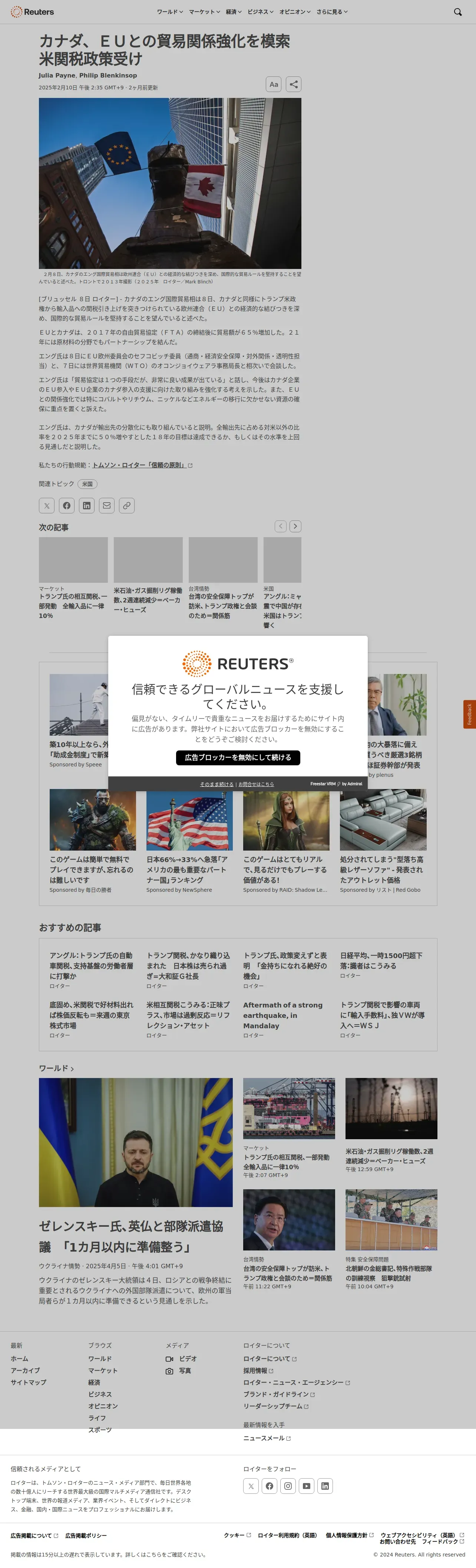
Task: Follow Reuters on Instagram in the footer
Action: coord(288,1486)
